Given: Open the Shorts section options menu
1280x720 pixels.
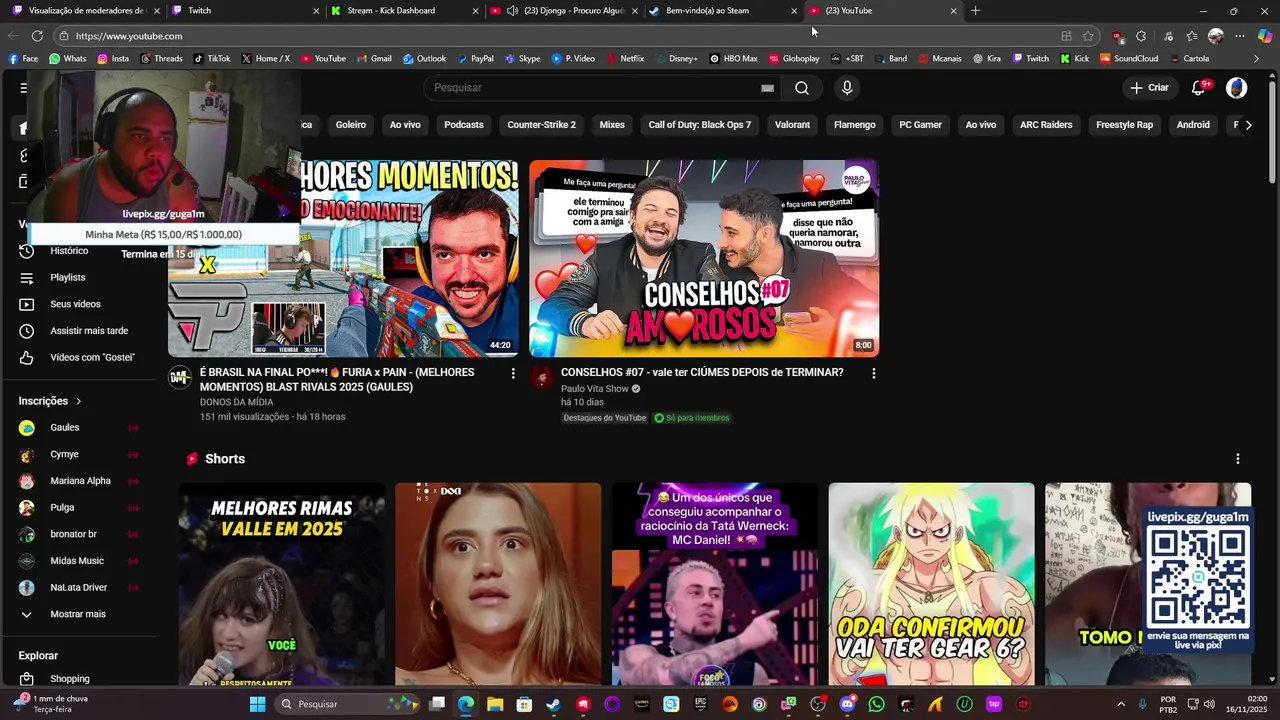Looking at the screenshot, I should click(x=1237, y=459).
